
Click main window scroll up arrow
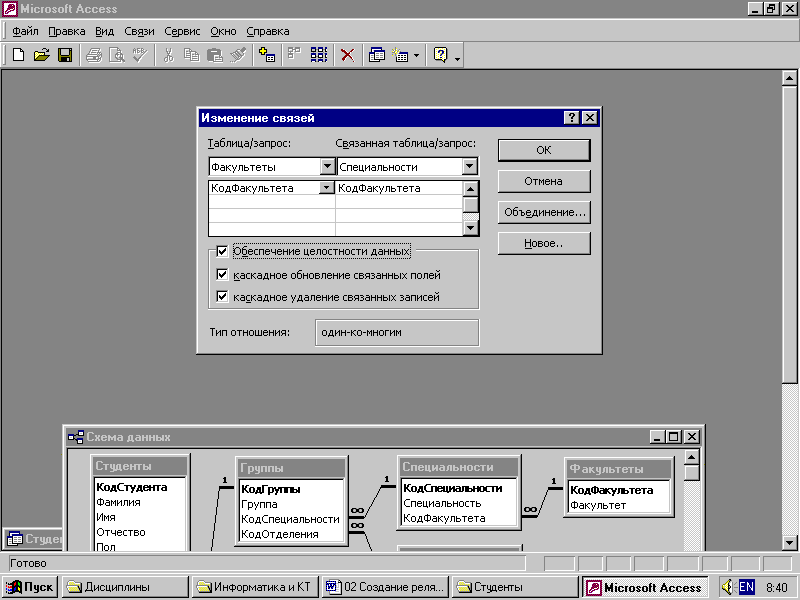pos(789,78)
